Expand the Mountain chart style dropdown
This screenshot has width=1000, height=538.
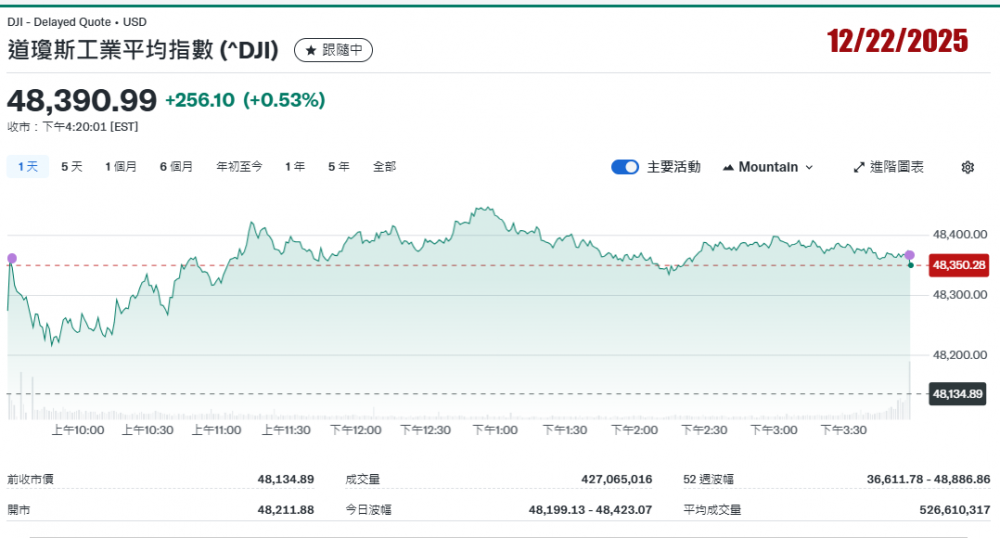click(x=809, y=167)
